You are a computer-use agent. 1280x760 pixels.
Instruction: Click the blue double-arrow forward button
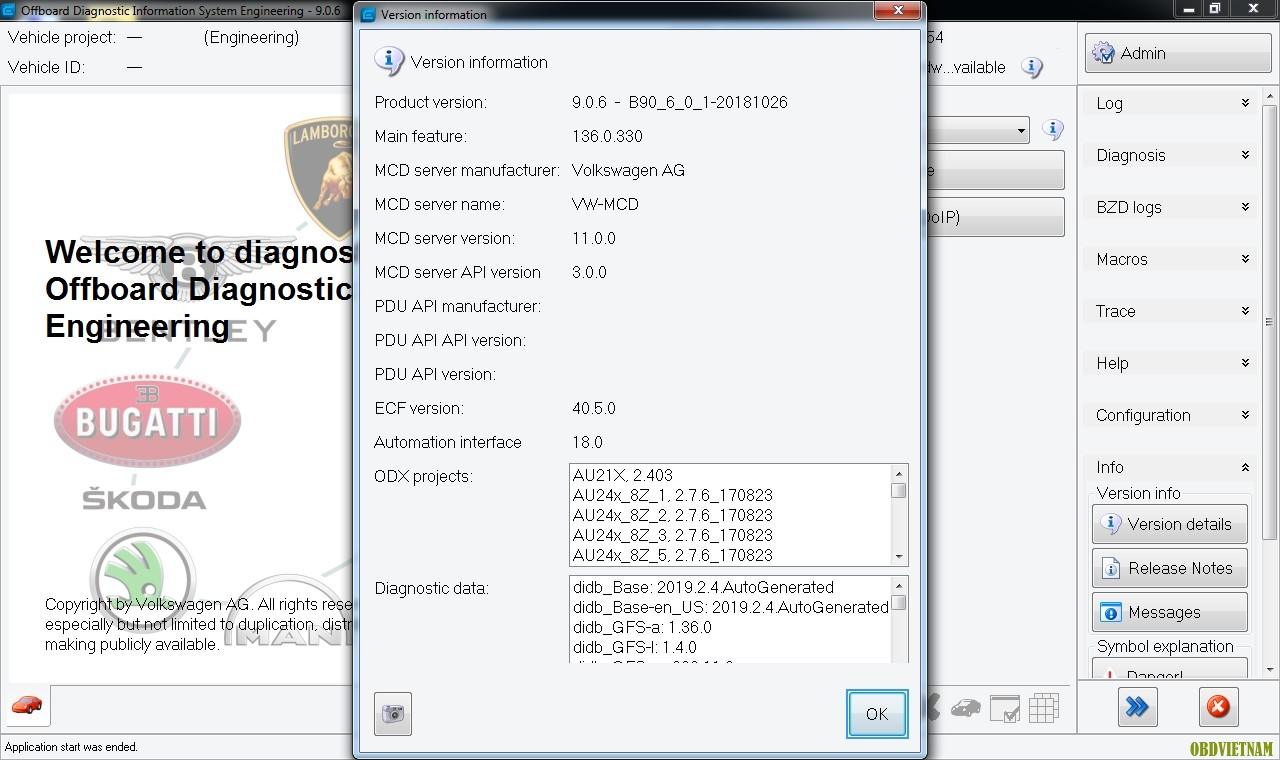1137,707
